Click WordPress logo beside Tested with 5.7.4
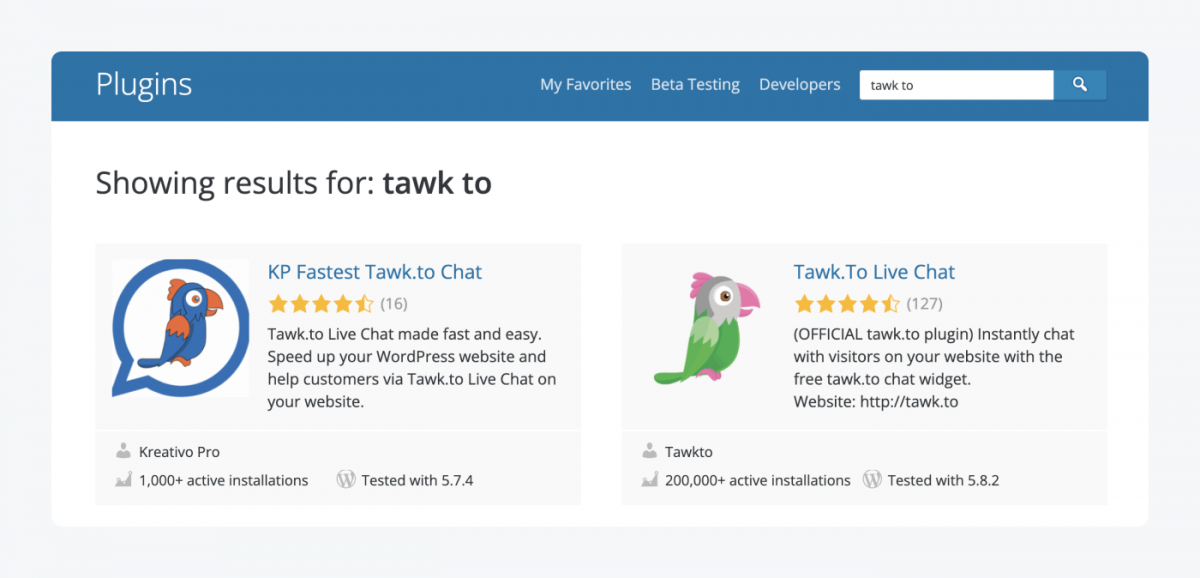 [x=346, y=479]
